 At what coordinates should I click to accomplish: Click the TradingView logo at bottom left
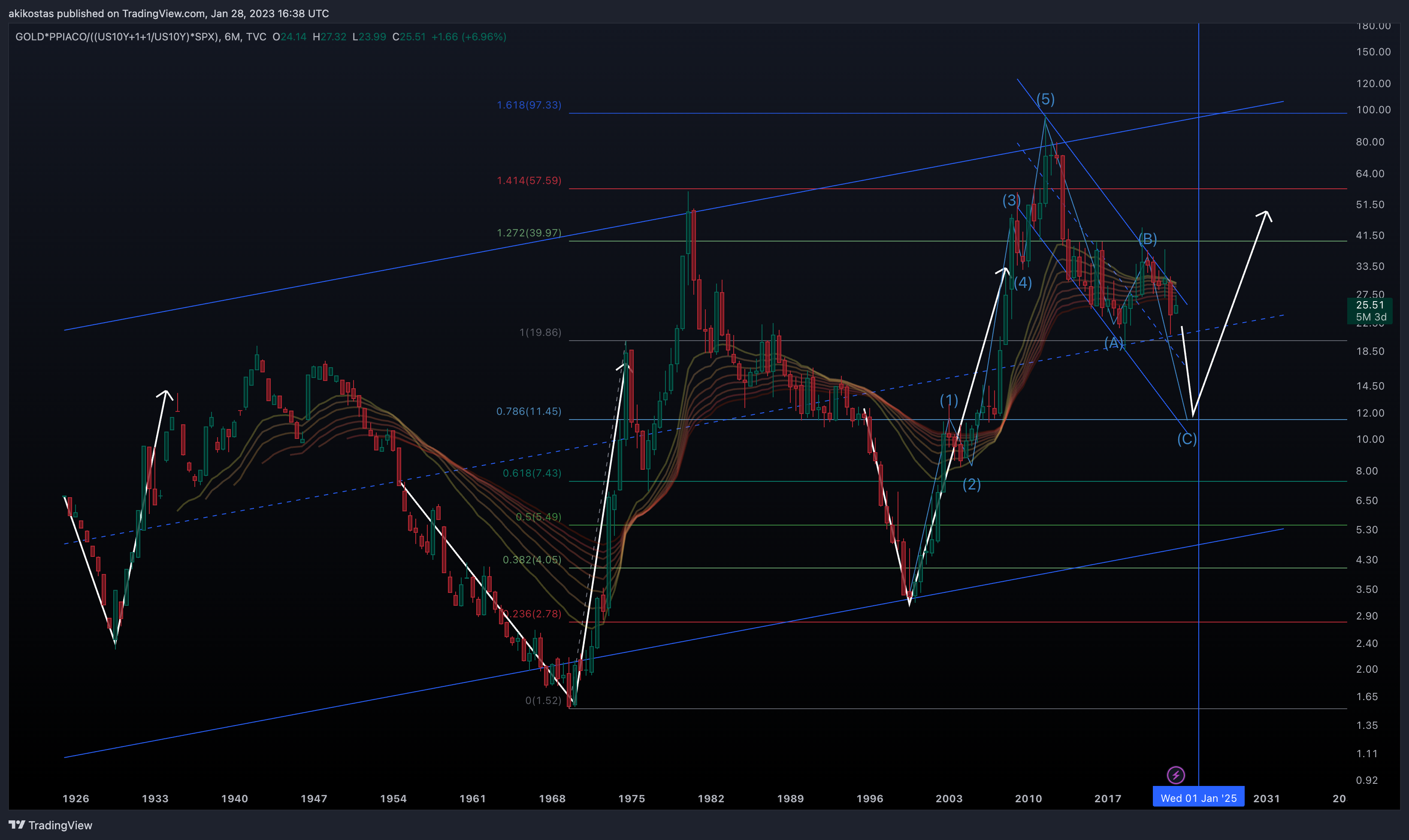(50, 825)
